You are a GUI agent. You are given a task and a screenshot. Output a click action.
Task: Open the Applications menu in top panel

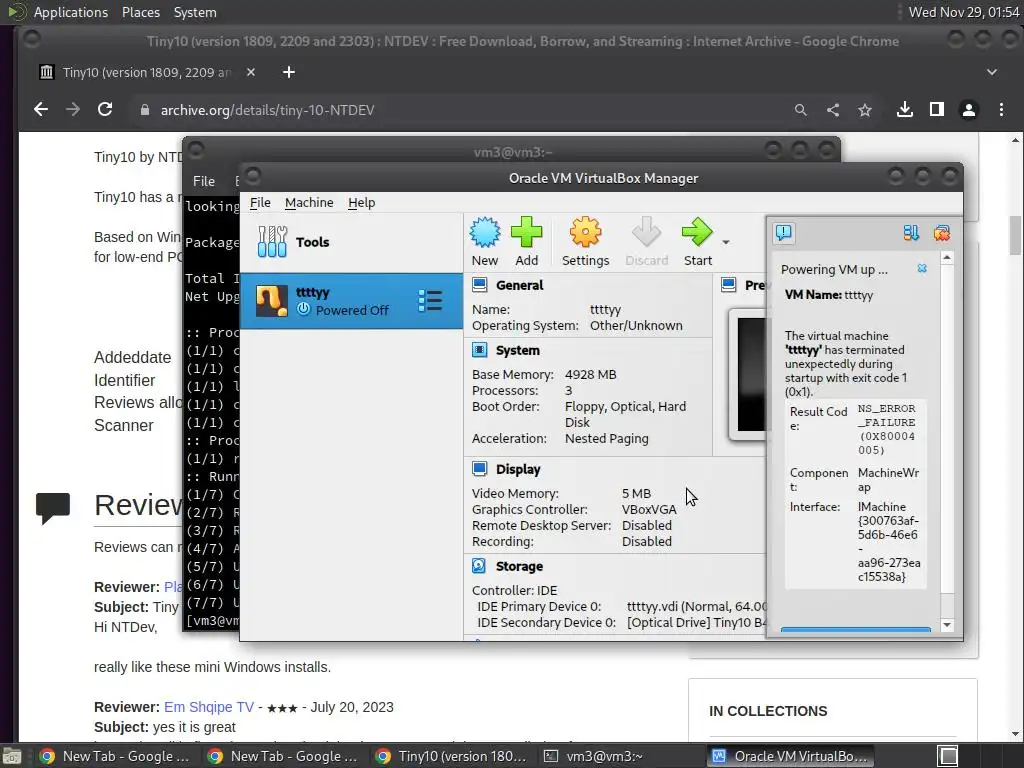71,12
